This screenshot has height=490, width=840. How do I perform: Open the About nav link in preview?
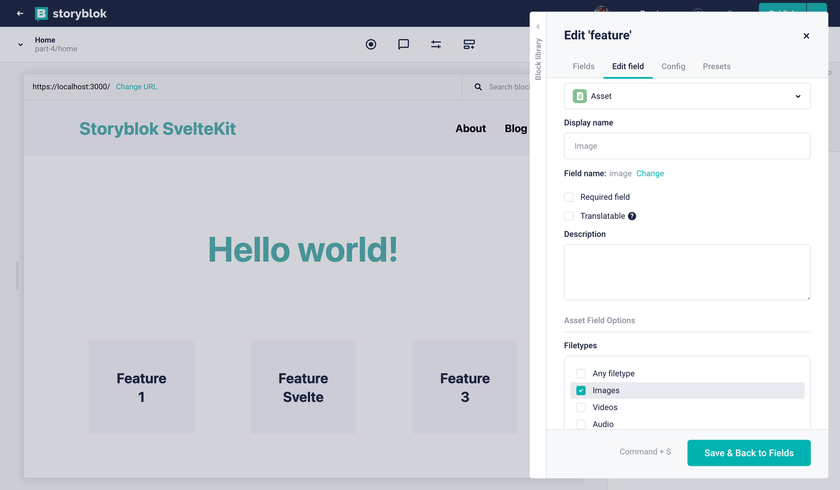click(x=470, y=129)
